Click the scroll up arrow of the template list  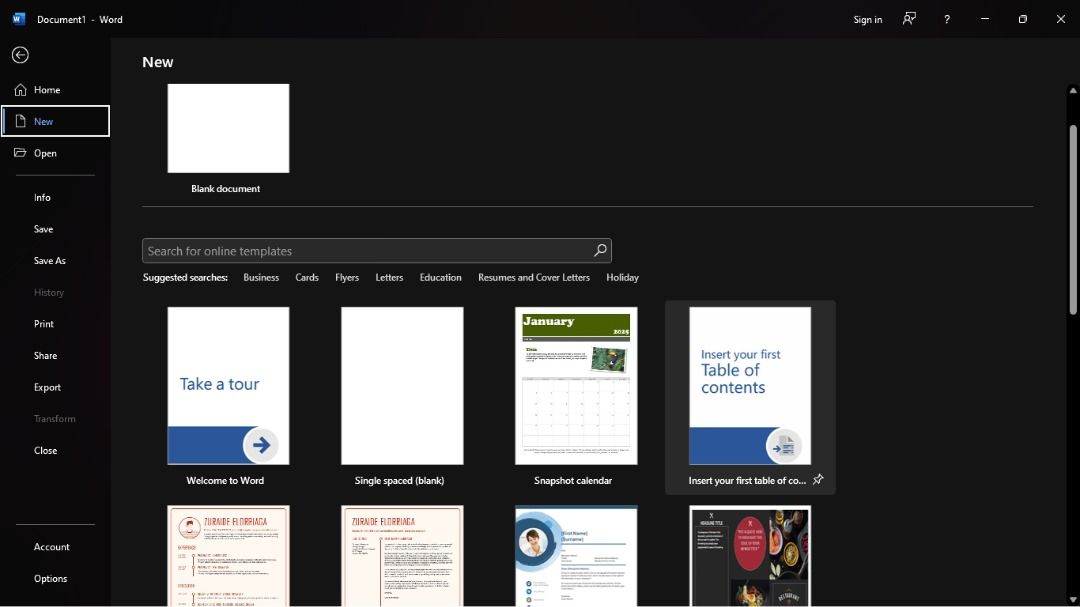pos(1072,90)
